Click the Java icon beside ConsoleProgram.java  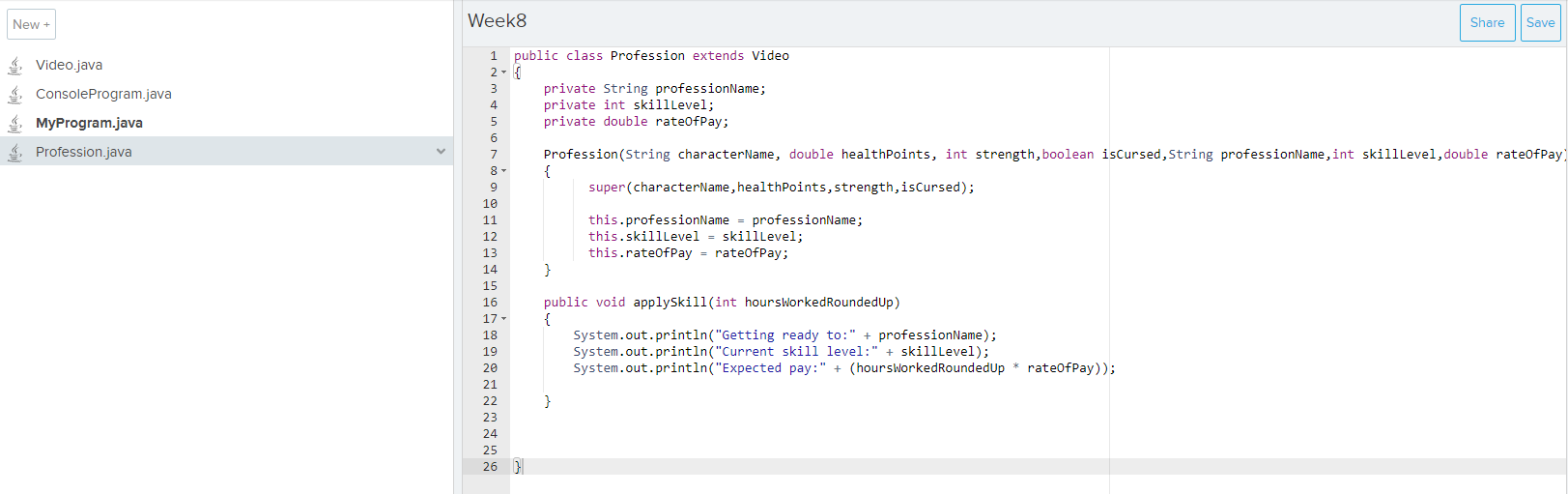pyautogui.click(x=15, y=94)
